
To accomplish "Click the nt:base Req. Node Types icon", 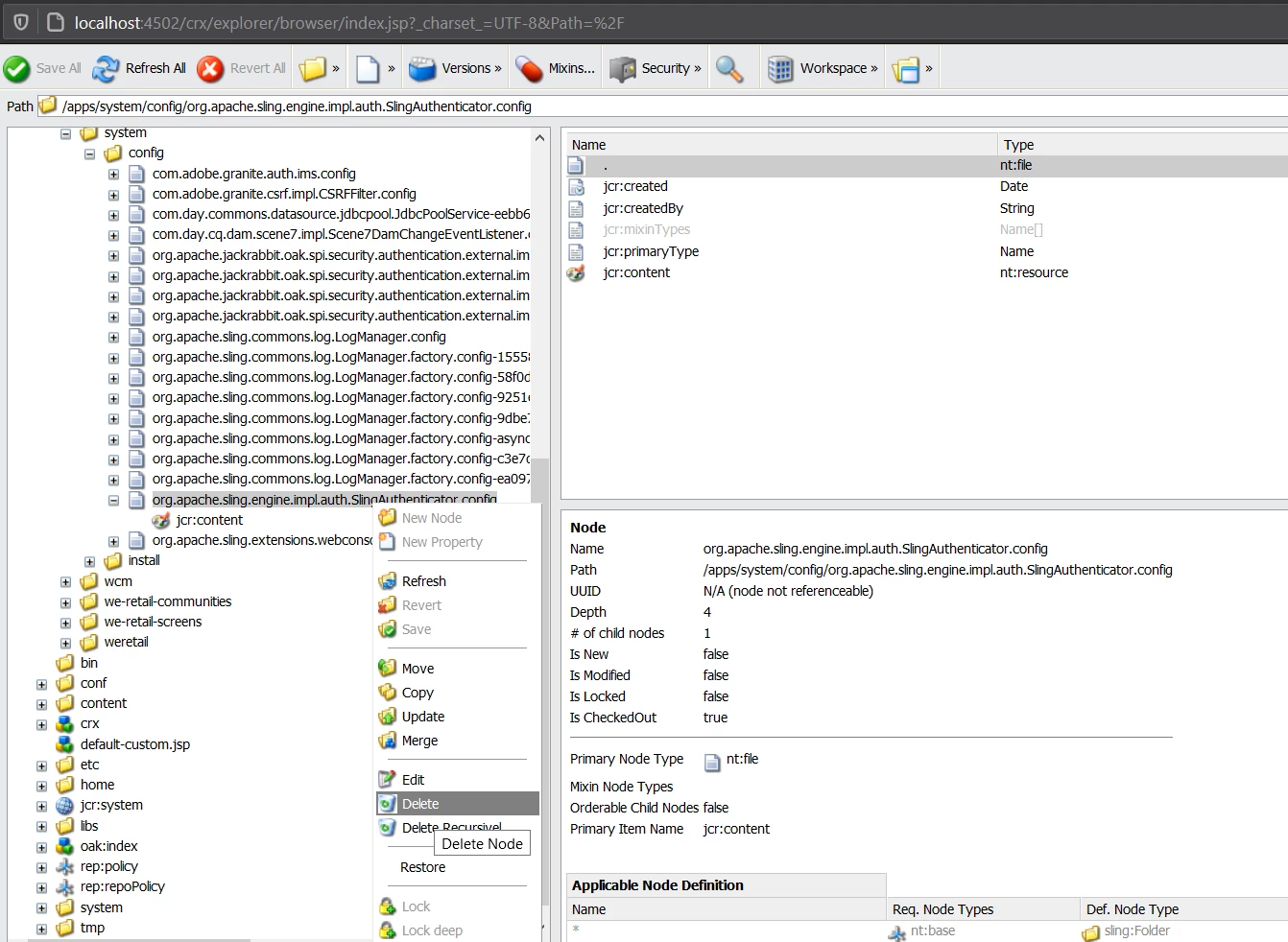I will click(x=897, y=932).
